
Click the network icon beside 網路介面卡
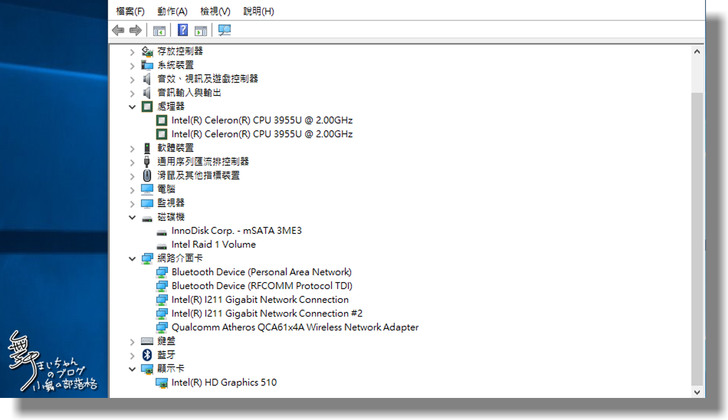(x=147, y=258)
